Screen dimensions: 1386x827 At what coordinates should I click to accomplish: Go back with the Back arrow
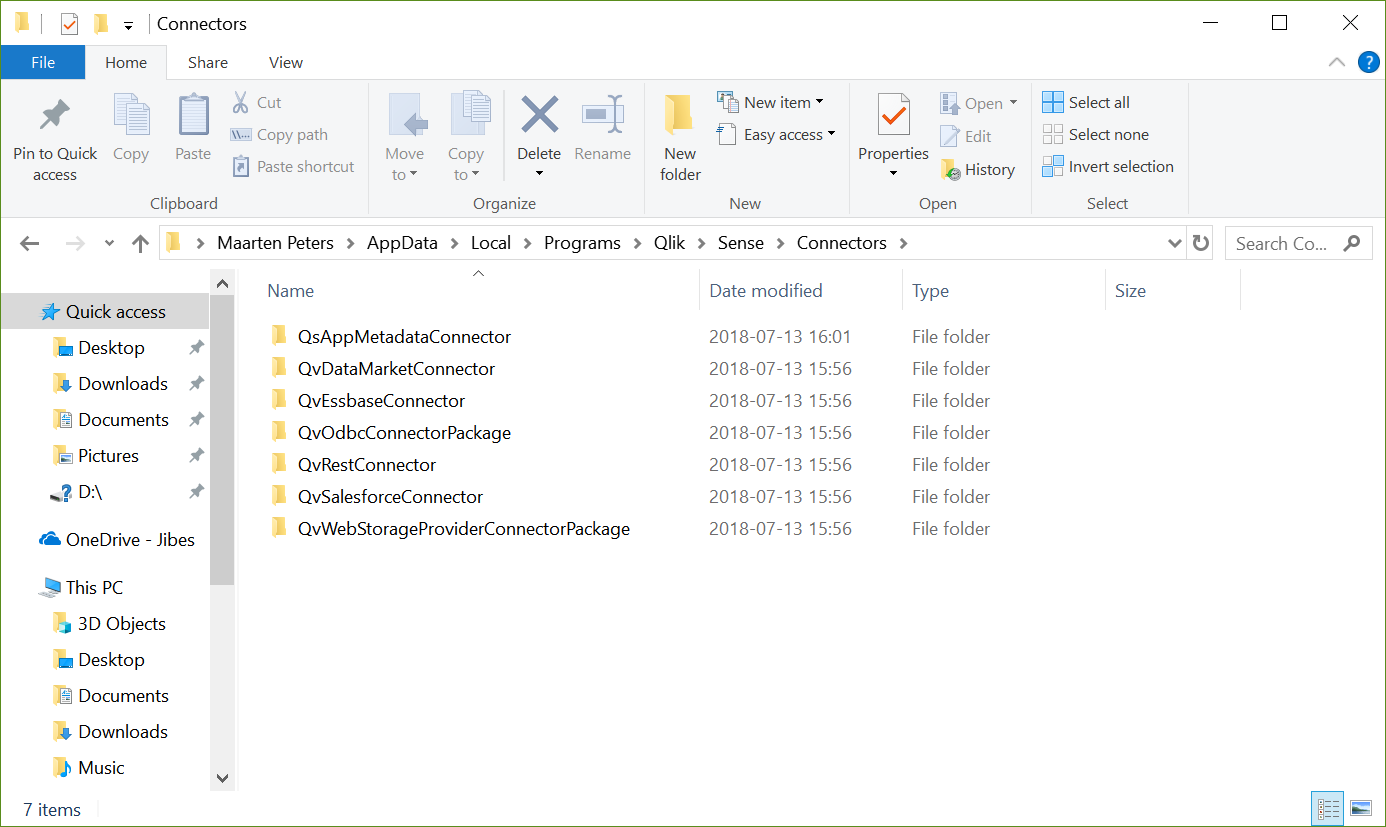30,243
